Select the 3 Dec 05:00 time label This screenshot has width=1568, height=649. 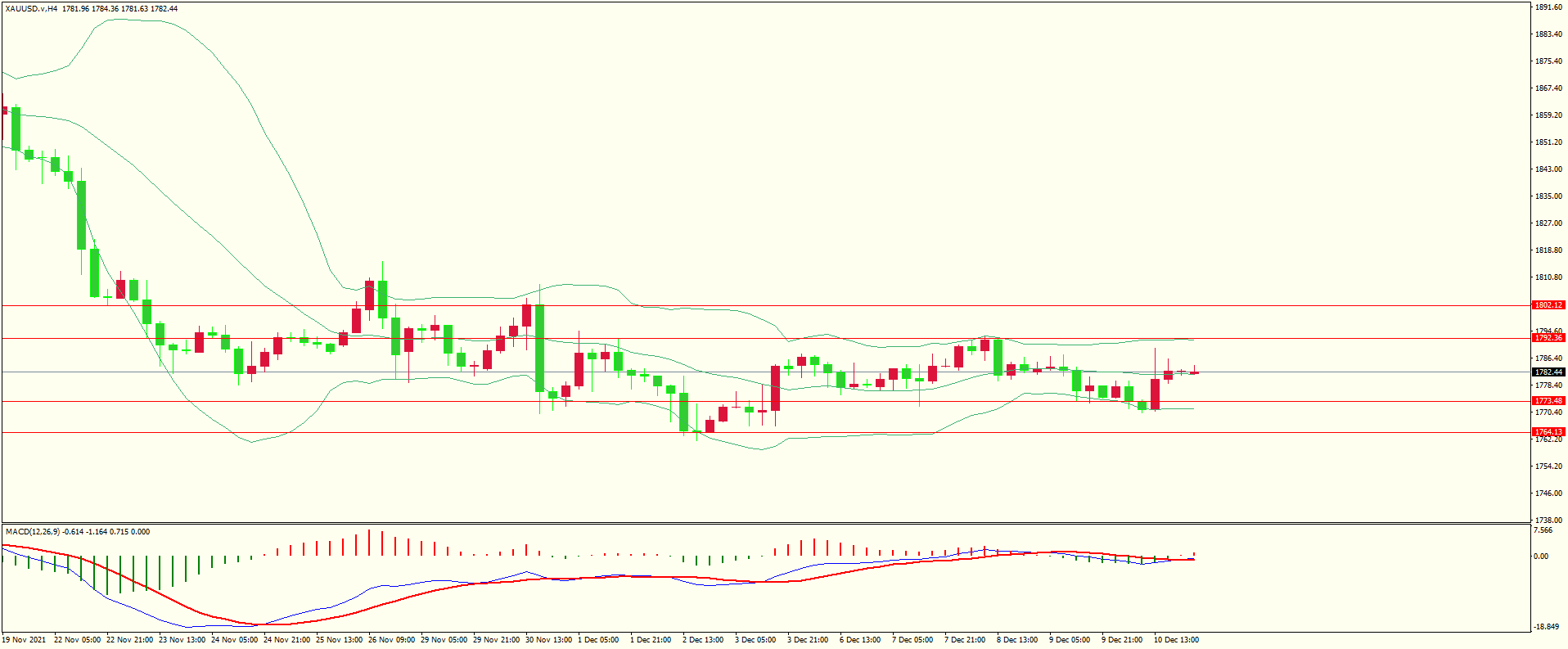(x=755, y=640)
